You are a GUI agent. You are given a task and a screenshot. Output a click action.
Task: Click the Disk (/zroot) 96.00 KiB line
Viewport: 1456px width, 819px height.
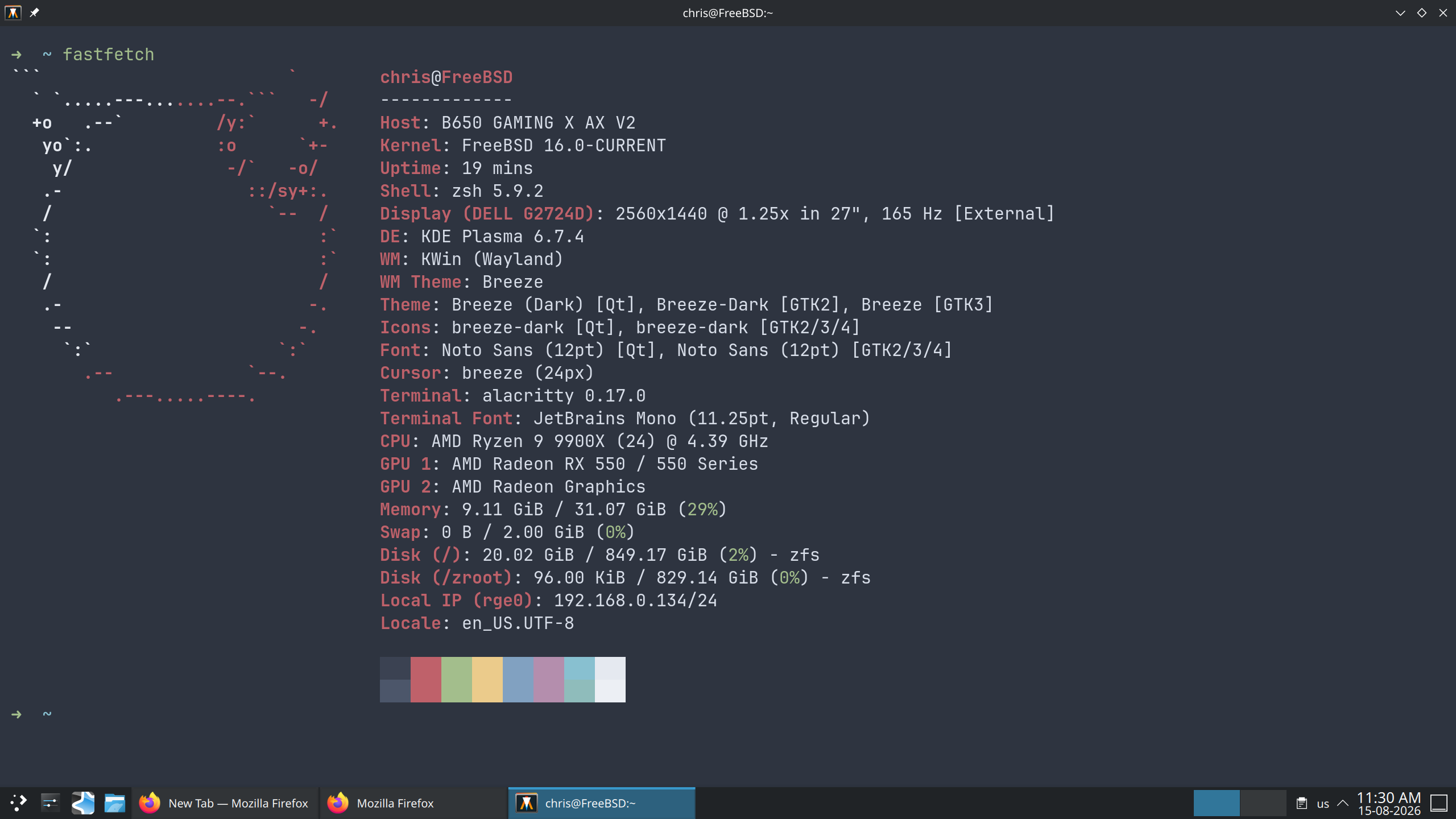point(626,578)
